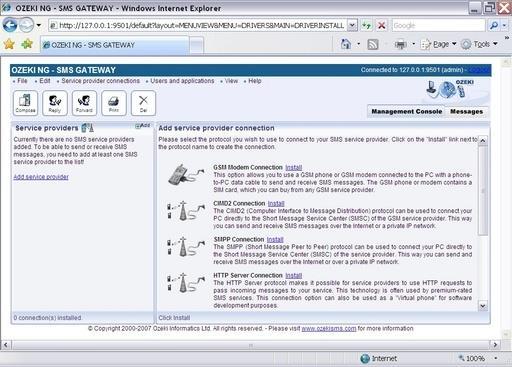Click the Compose toolbar icon
The image size is (512, 367).
coord(25,103)
